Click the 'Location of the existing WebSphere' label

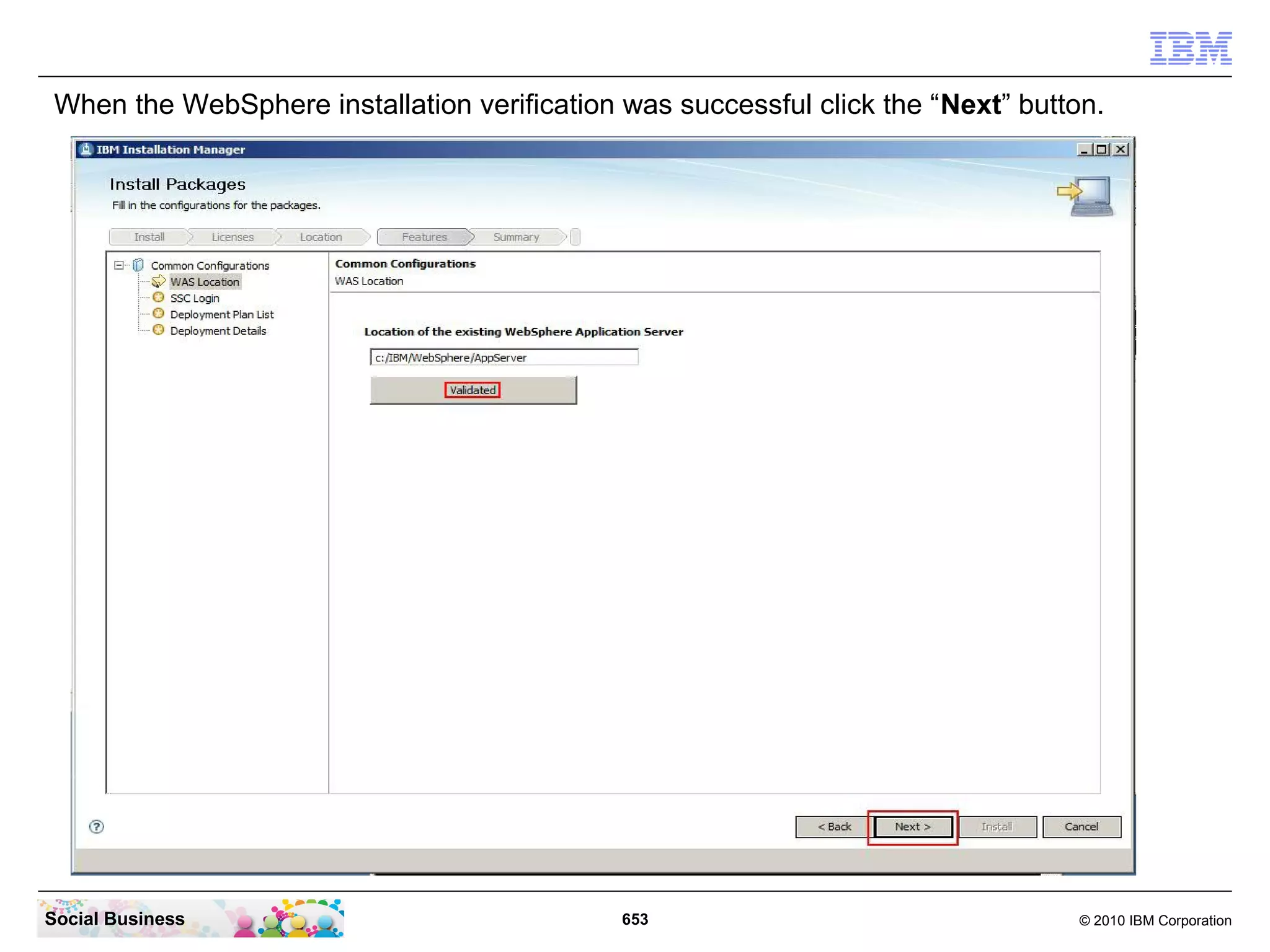coord(524,332)
